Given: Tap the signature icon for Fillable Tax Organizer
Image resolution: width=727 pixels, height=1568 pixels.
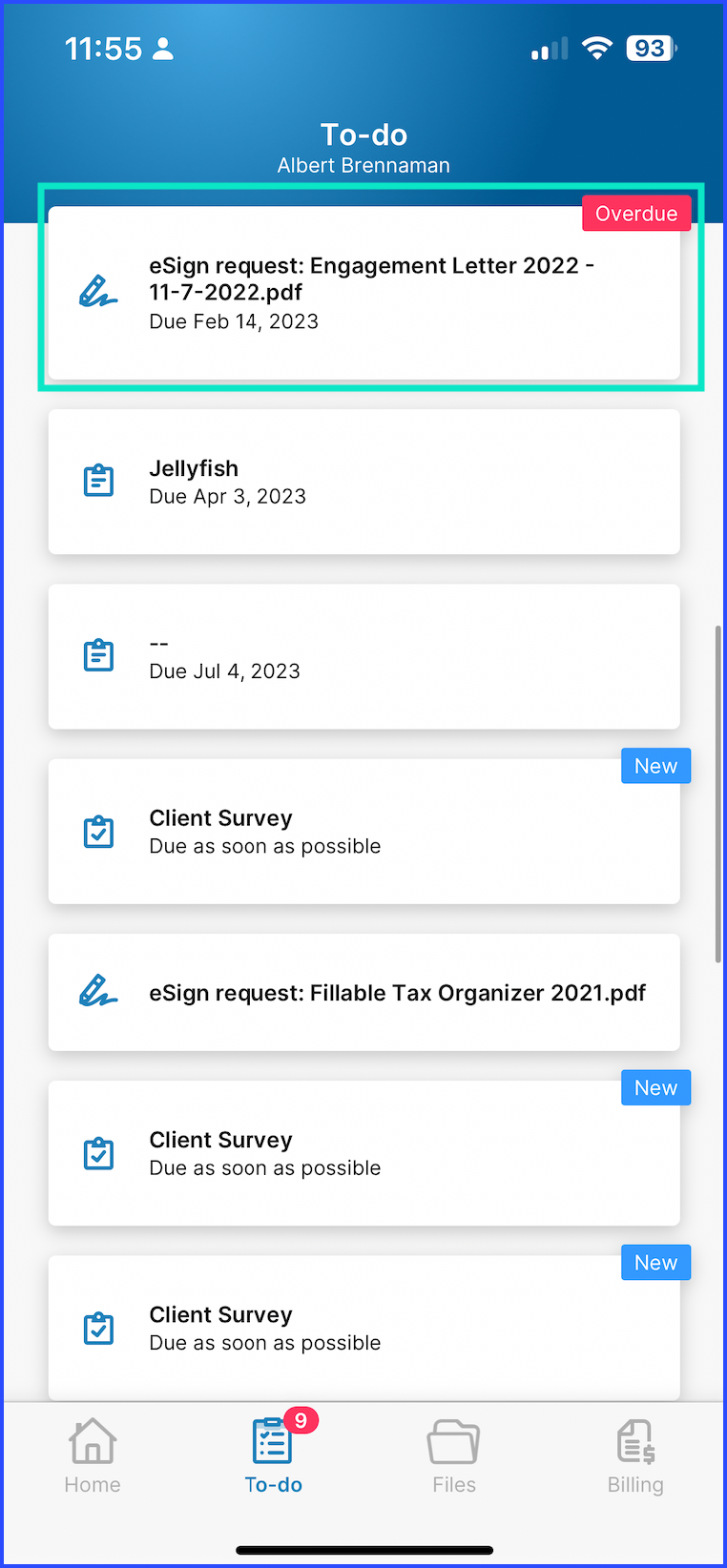Looking at the screenshot, I should point(97,992).
